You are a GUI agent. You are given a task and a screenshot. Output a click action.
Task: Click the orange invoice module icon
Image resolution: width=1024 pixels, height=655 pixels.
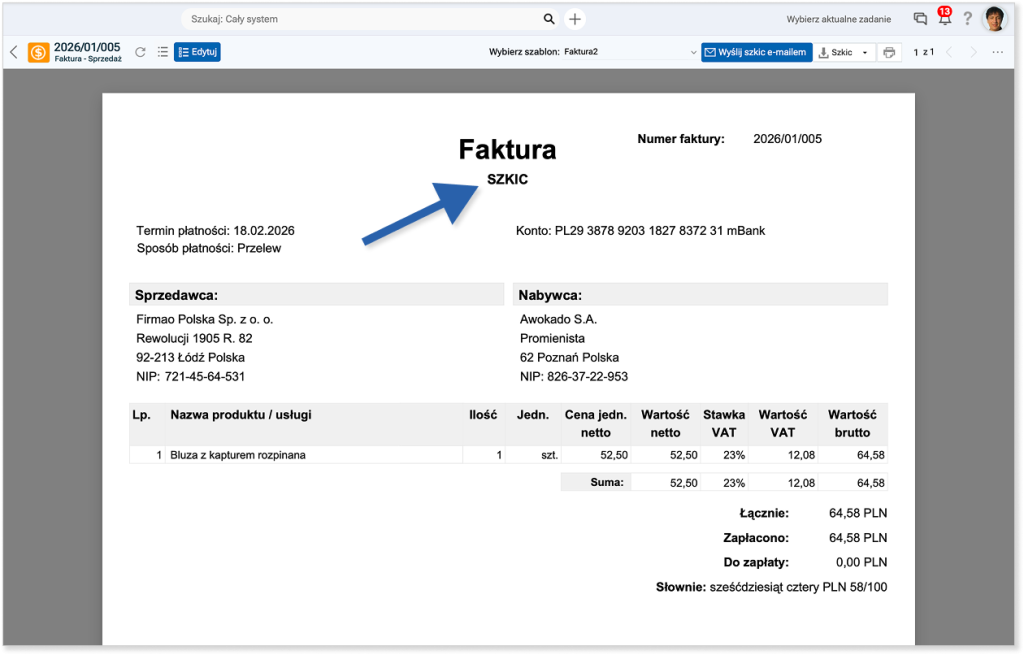pyautogui.click(x=38, y=52)
